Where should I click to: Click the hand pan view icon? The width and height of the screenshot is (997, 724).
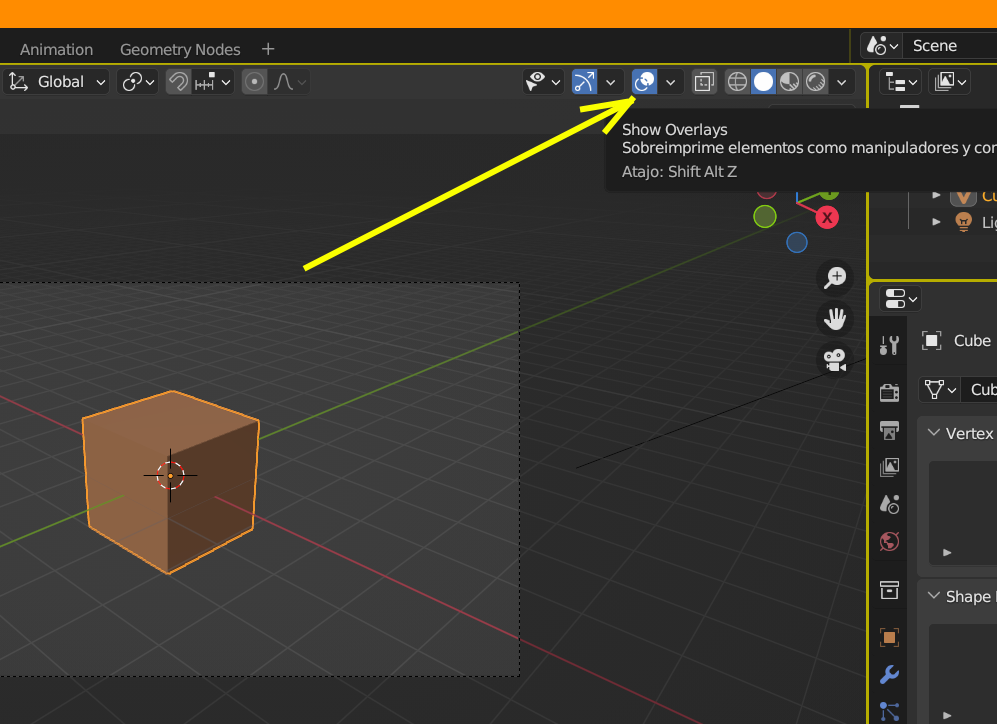pos(834,319)
